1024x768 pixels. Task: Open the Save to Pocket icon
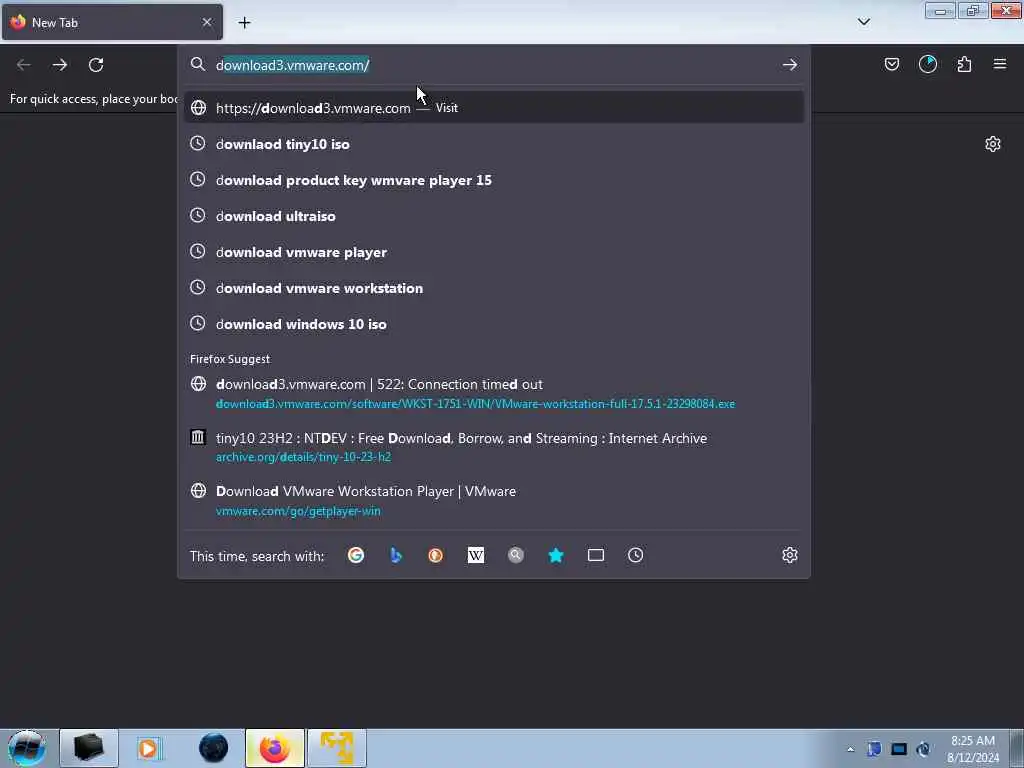point(891,64)
